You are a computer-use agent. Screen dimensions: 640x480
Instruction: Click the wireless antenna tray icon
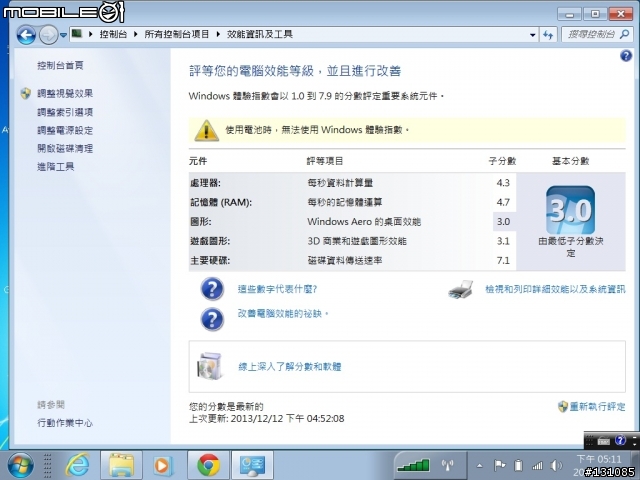tap(448, 465)
